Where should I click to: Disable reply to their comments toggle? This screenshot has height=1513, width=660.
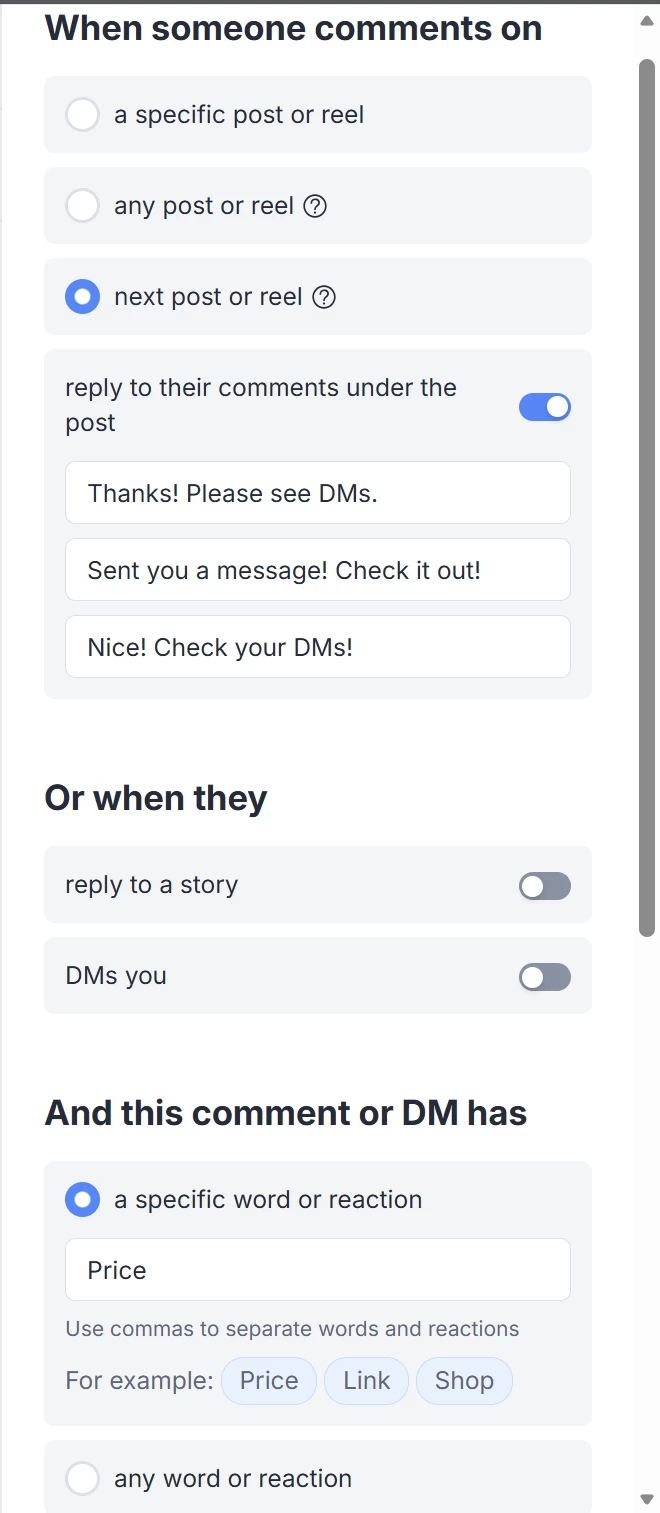click(545, 407)
